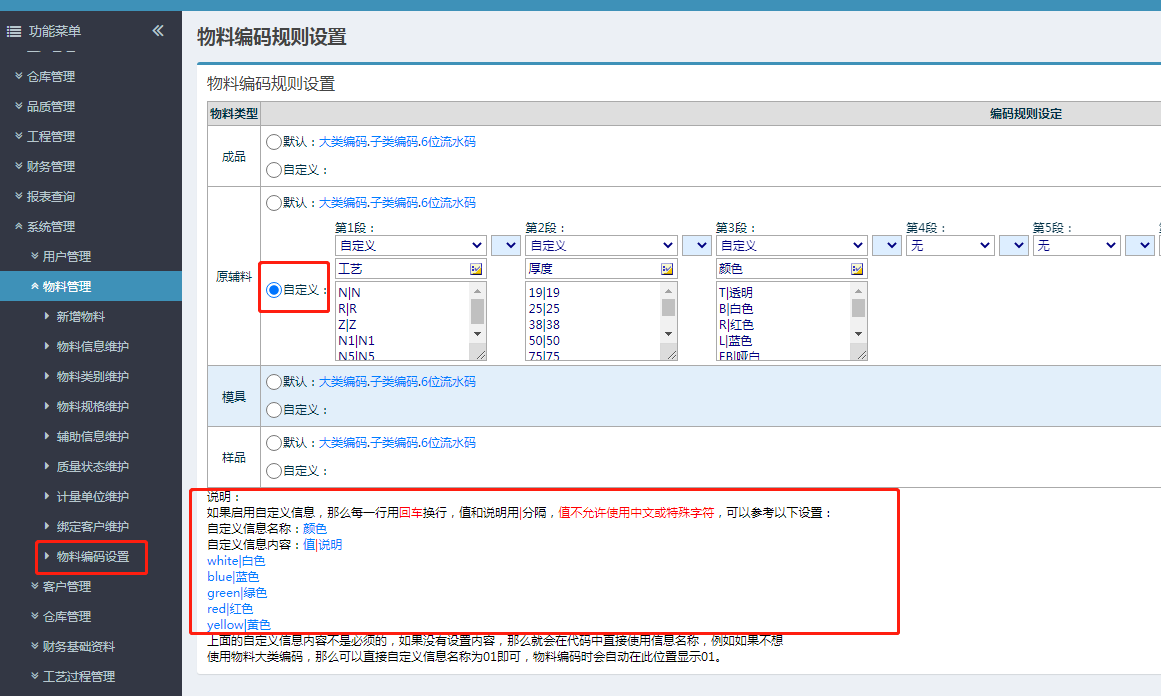Select 自定义 radio for 原辅料
The height and width of the screenshot is (696, 1161).
point(274,290)
